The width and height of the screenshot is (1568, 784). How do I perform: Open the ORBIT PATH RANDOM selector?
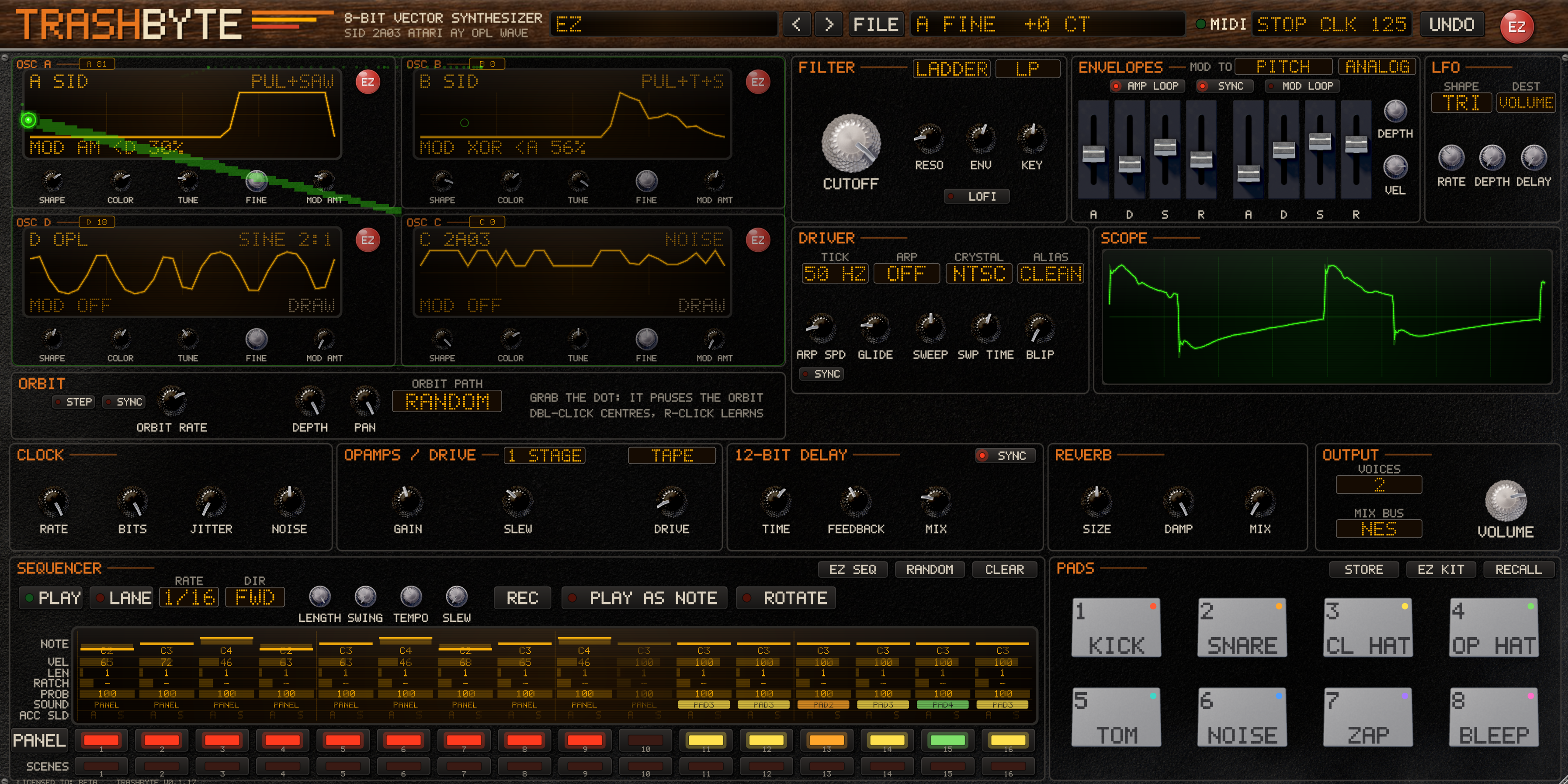point(447,402)
